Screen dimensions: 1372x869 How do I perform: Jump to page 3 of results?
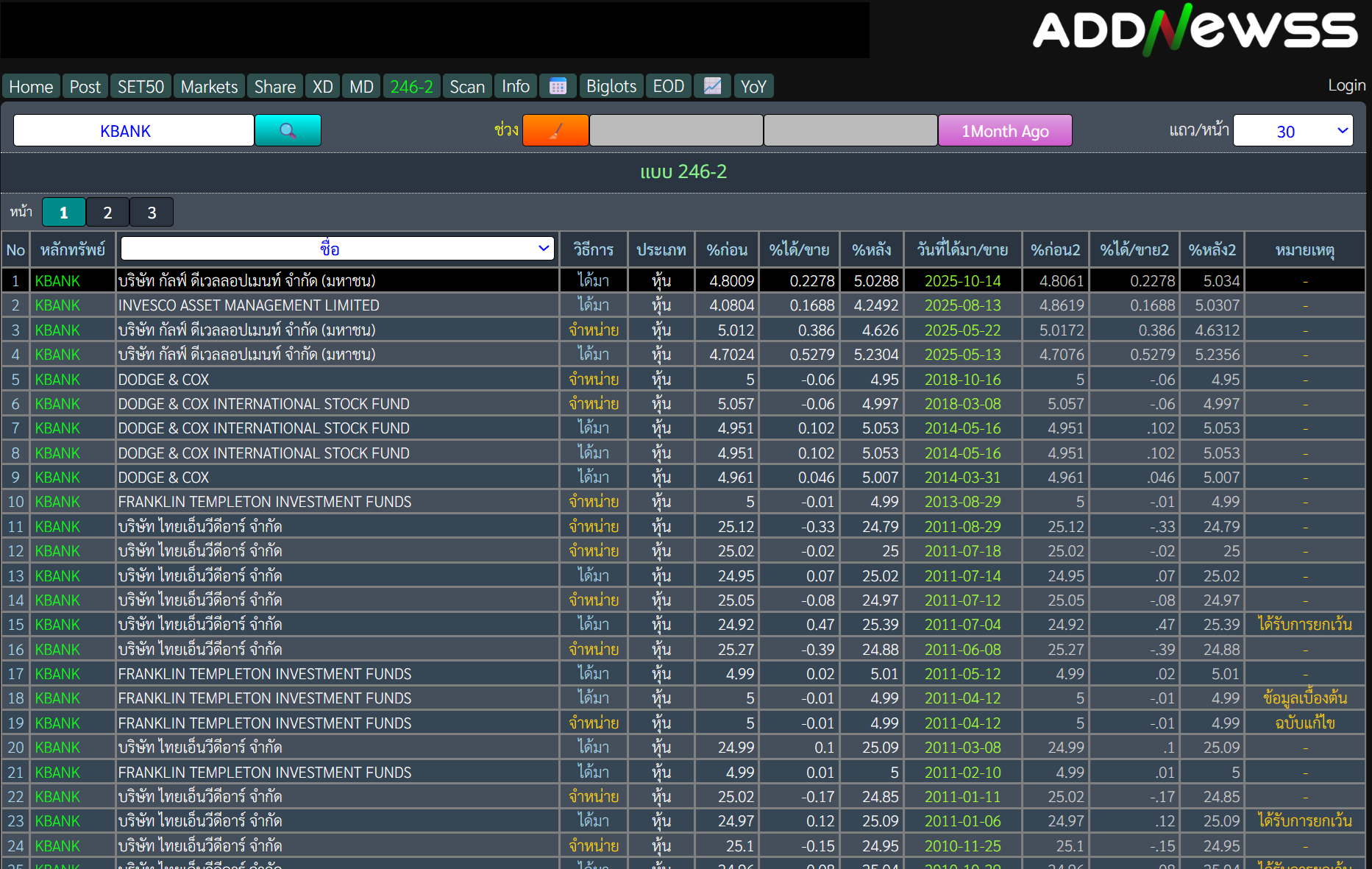[152, 213]
